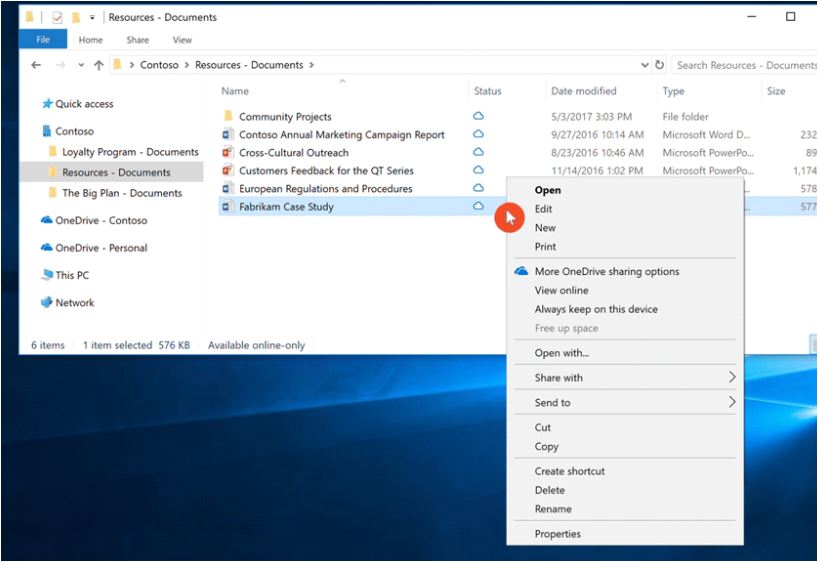The image size is (818, 562).
Task: Click the Network icon in sidebar
Action: [x=47, y=302]
